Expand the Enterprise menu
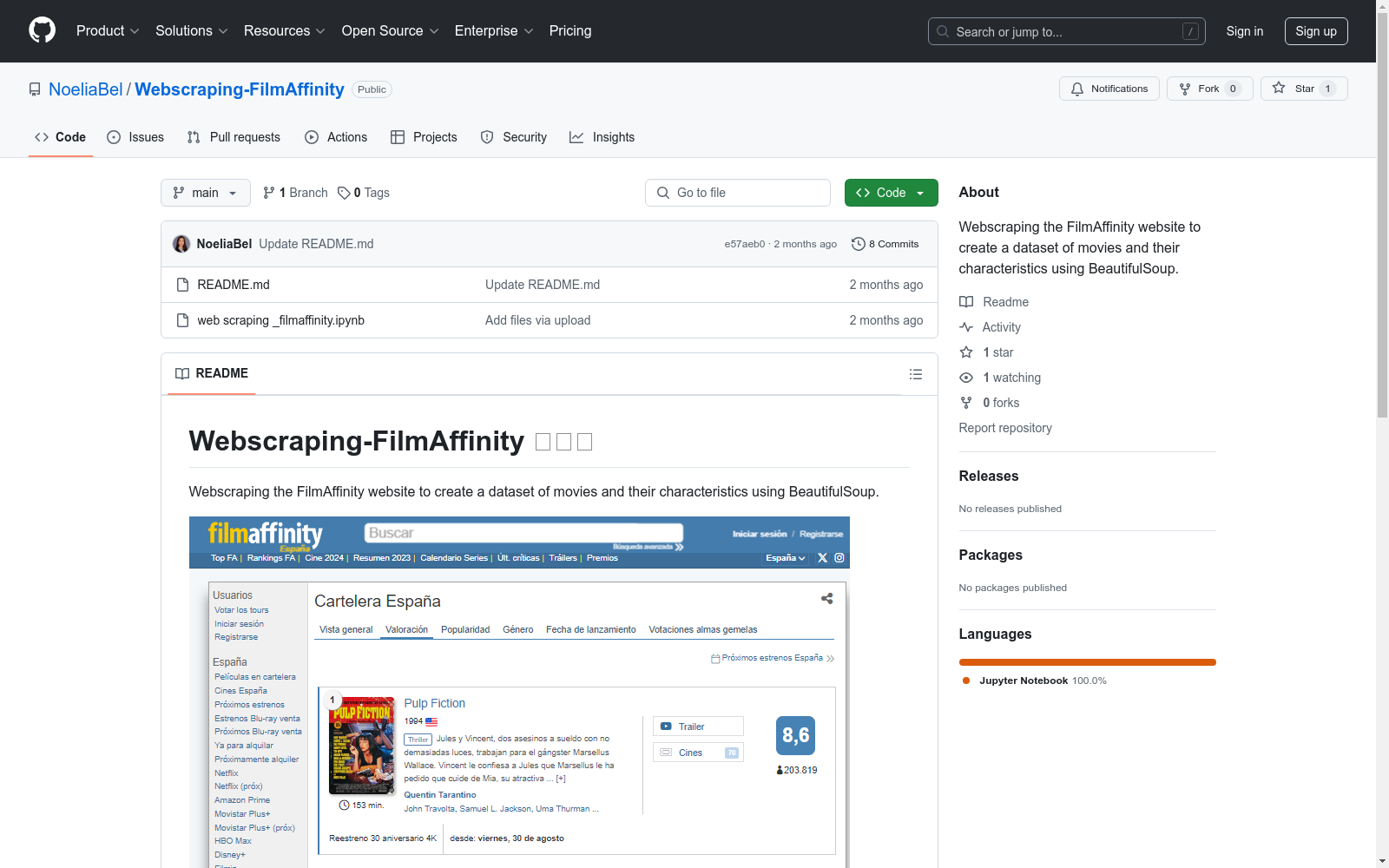 [x=494, y=30]
